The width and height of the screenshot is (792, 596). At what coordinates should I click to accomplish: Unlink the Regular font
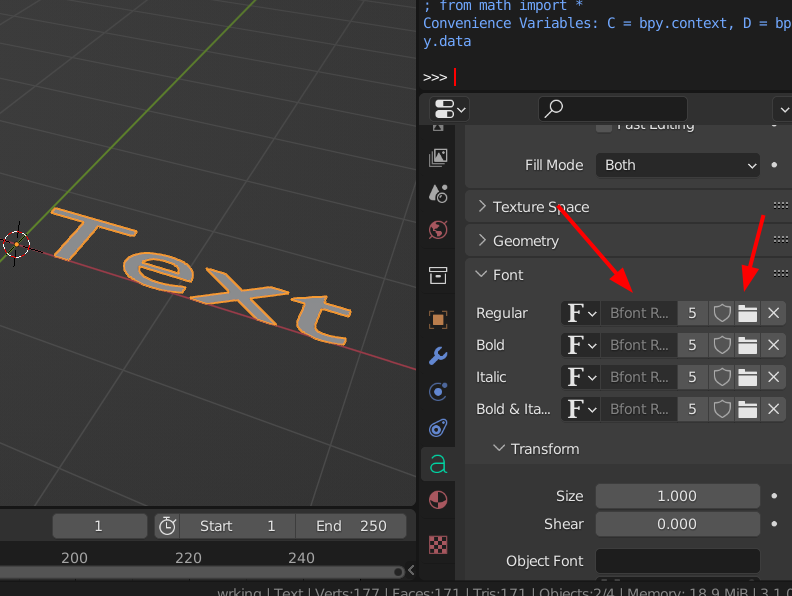(773, 313)
